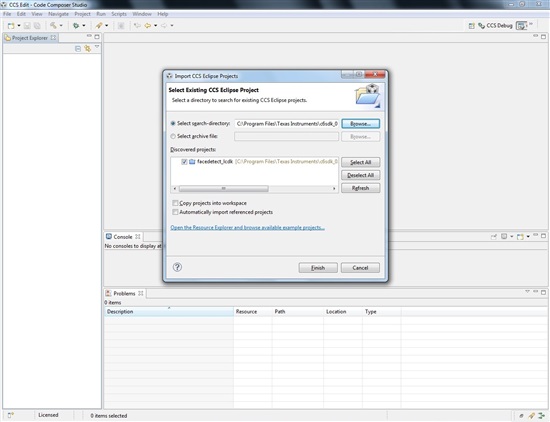Open the Resource Explorer example projects link
Viewport: 550px width, 422px height.
click(247, 228)
